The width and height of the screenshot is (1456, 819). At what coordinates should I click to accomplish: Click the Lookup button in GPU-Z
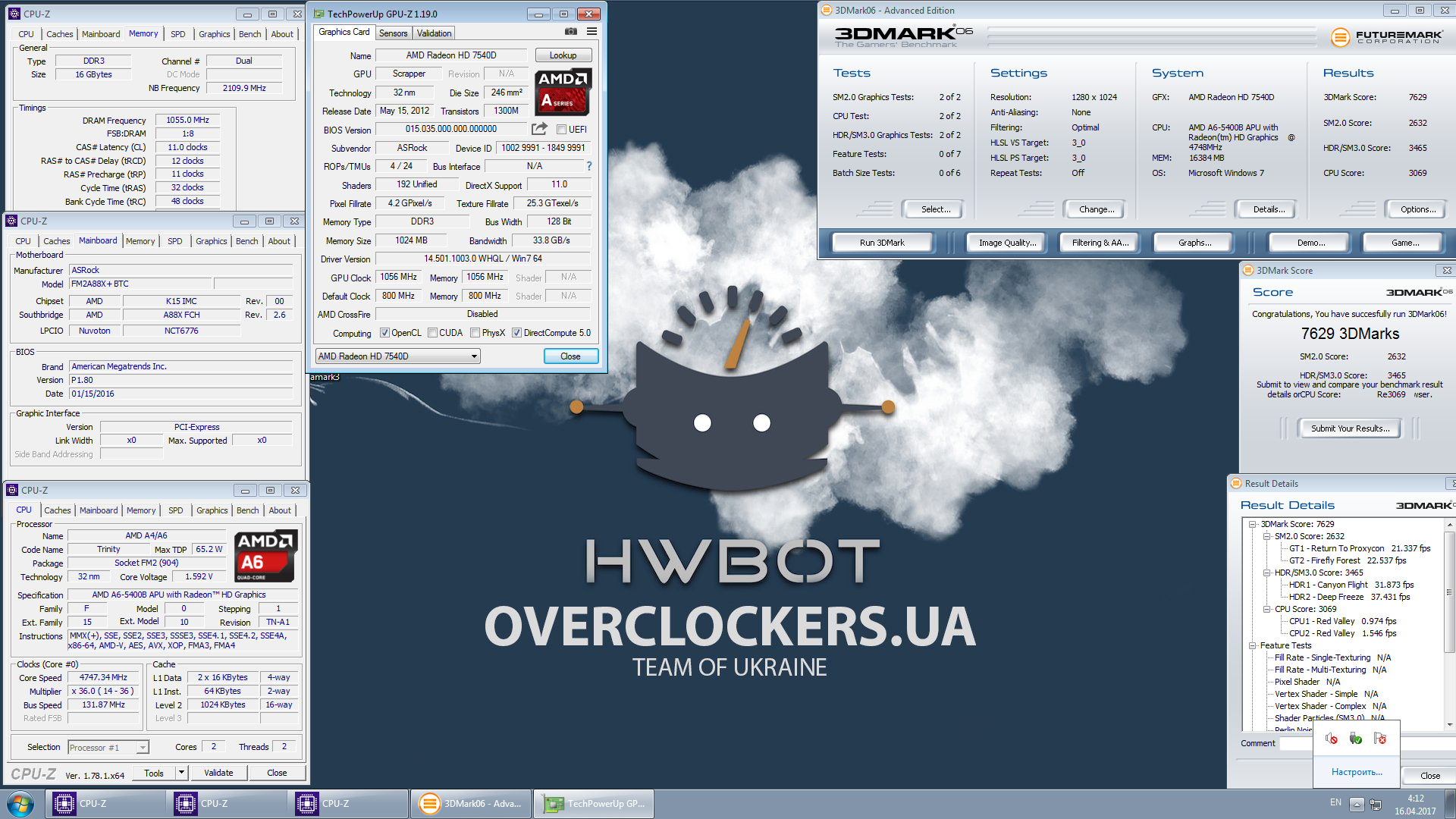563,55
